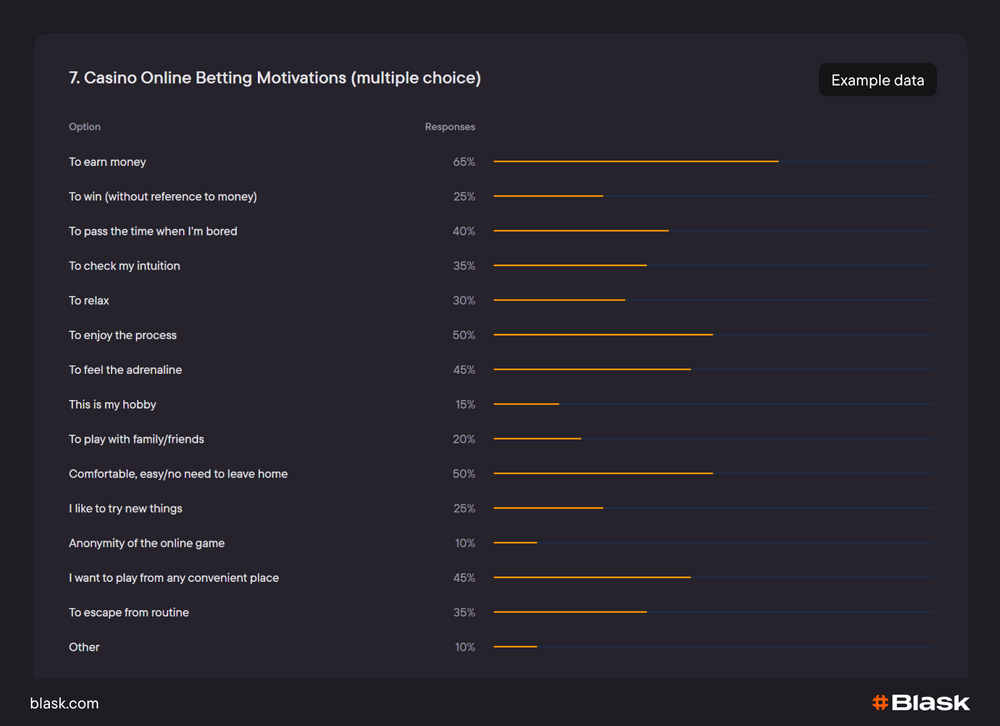Click 'This is my hobby' option
The height and width of the screenshot is (726, 1000).
(112, 405)
